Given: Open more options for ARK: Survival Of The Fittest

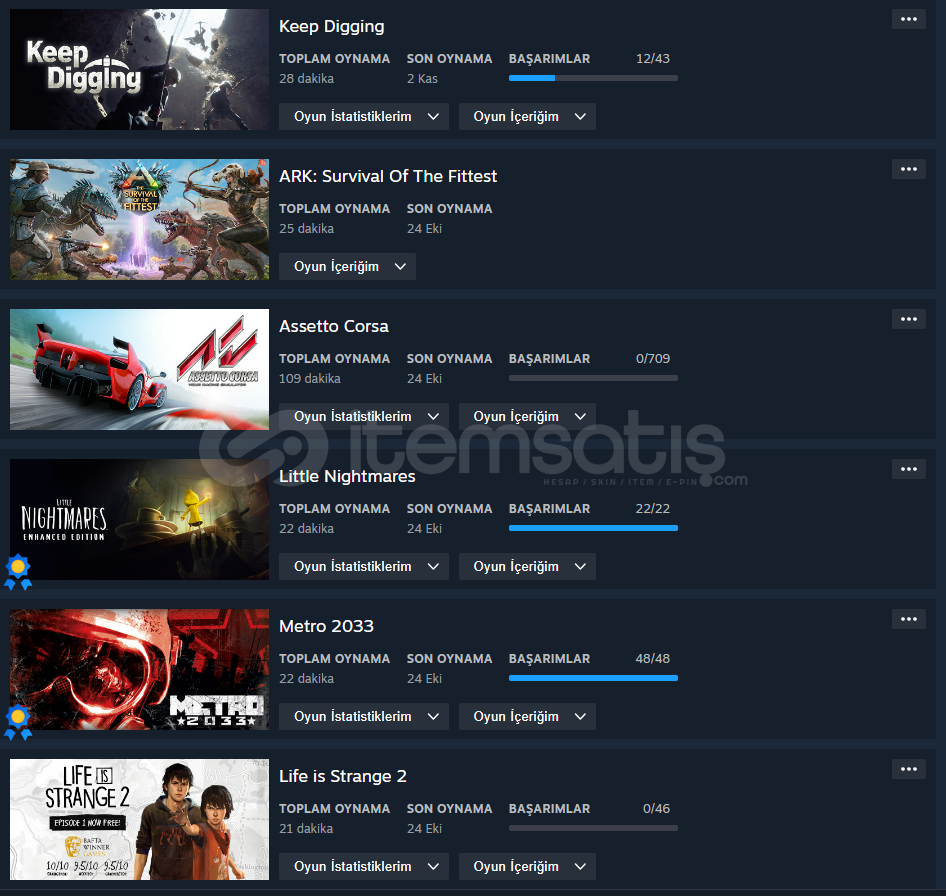Looking at the screenshot, I should (909, 169).
